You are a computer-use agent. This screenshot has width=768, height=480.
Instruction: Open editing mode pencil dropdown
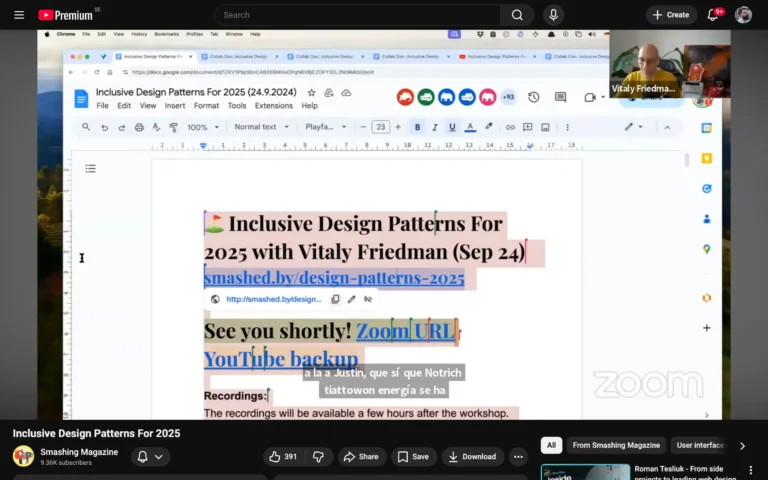(633, 127)
